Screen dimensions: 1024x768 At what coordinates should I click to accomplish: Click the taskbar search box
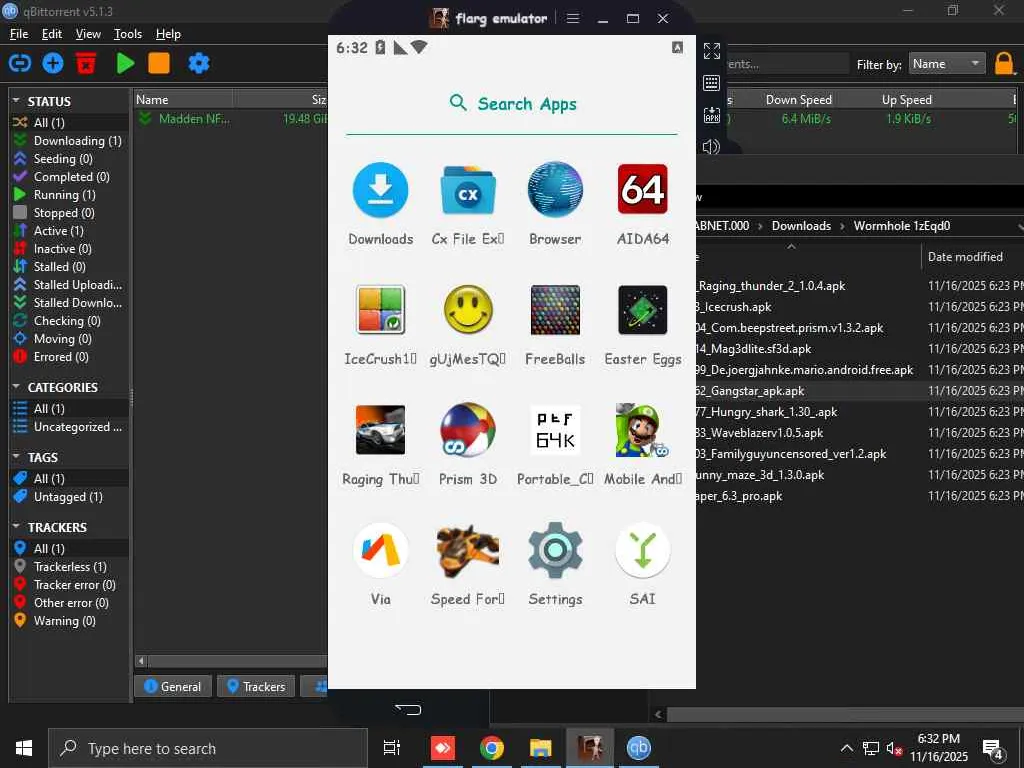pyautogui.click(x=208, y=748)
